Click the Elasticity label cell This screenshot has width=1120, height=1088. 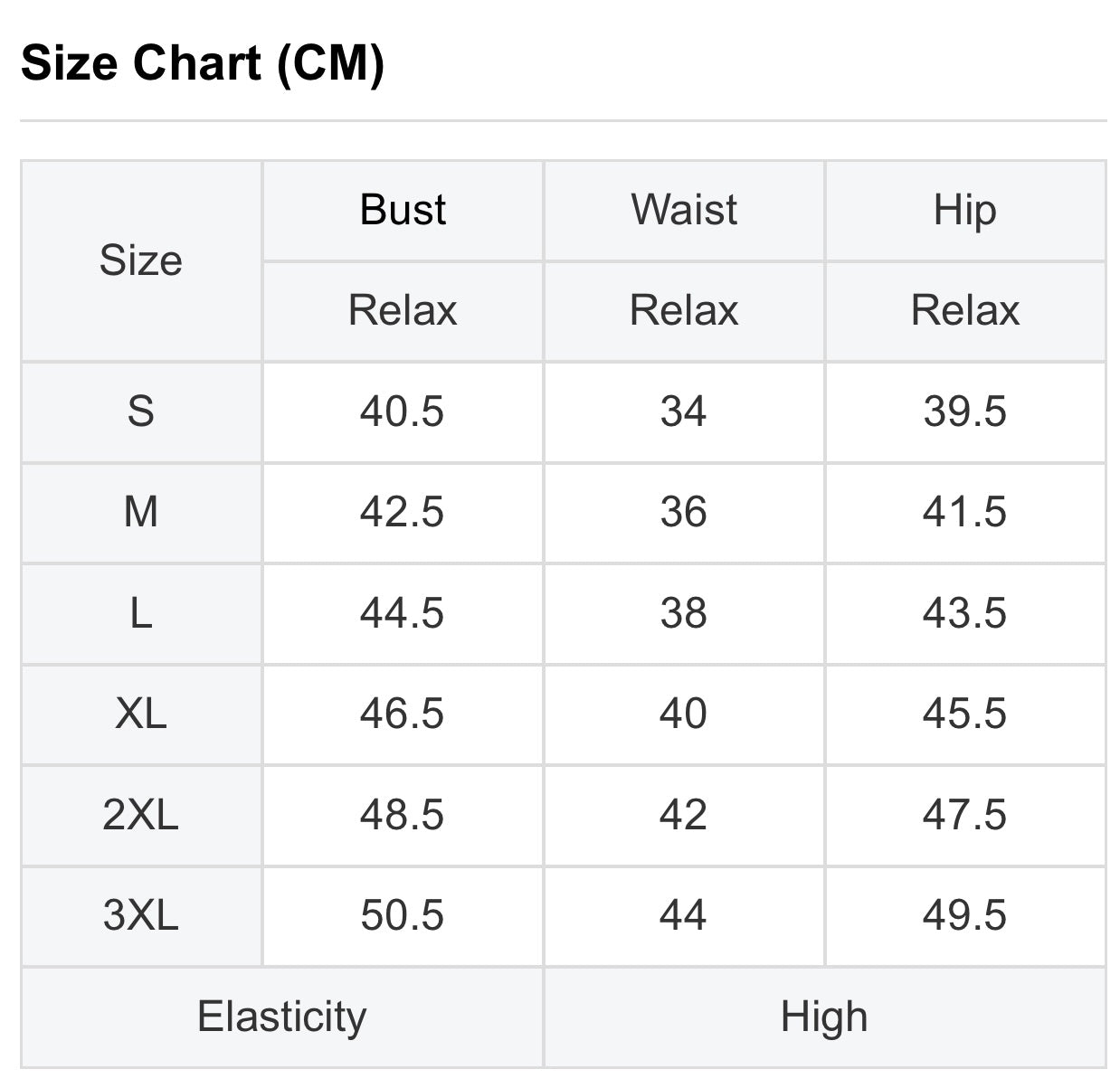click(282, 1017)
